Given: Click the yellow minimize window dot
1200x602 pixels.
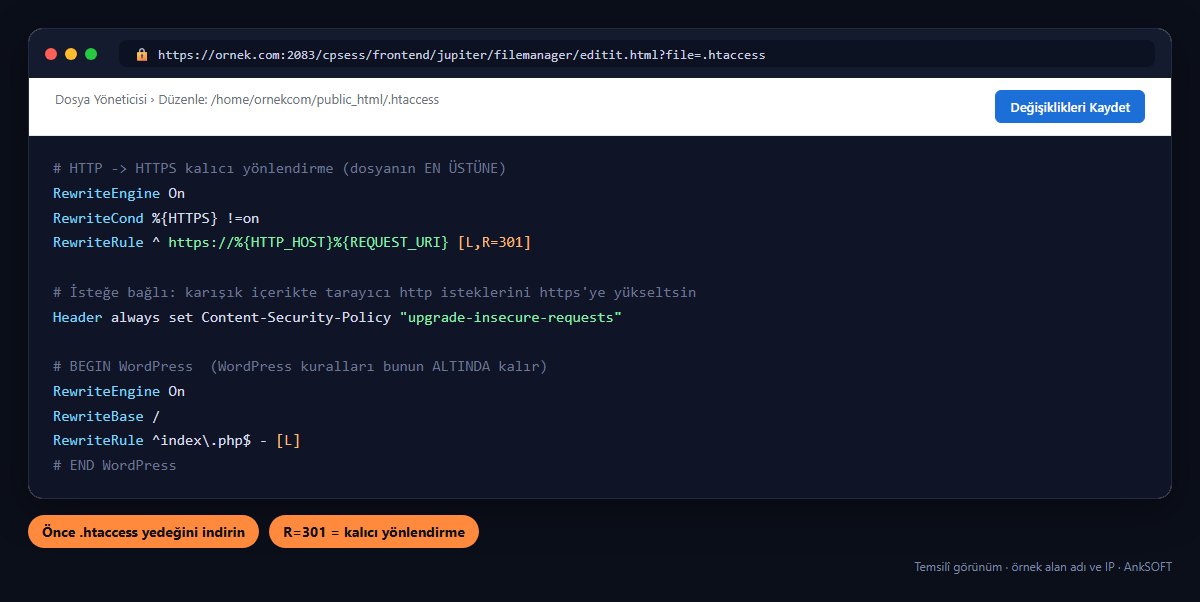Looking at the screenshot, I should (71, 54).
